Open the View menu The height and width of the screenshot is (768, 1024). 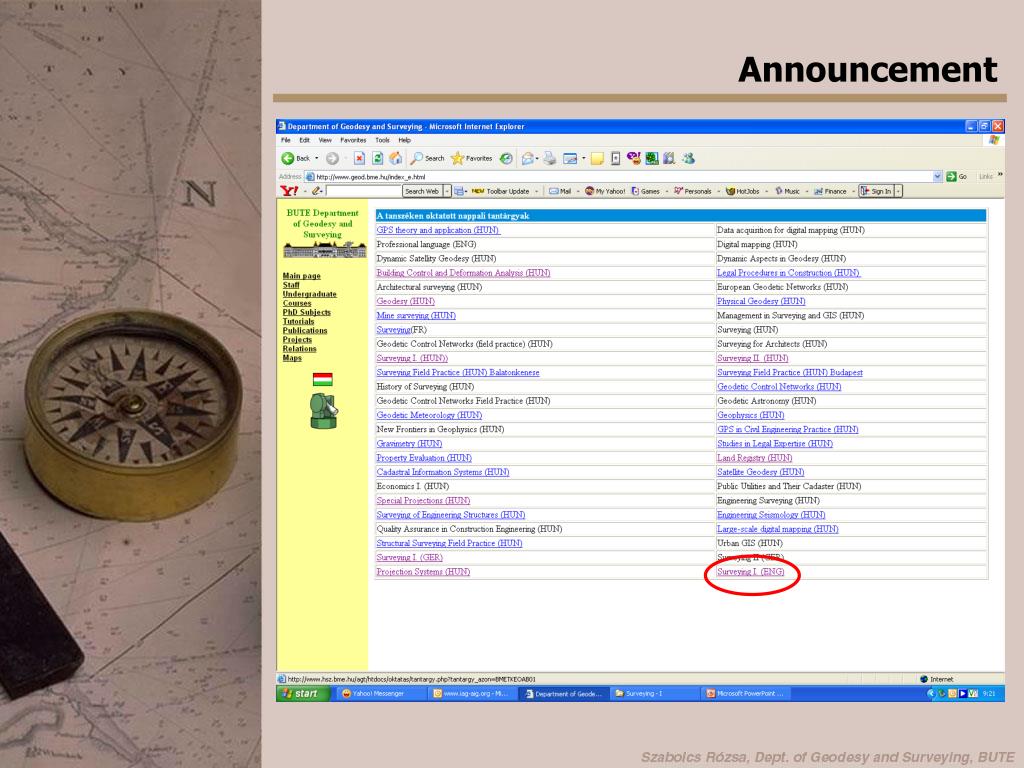[x=325, y=140]
